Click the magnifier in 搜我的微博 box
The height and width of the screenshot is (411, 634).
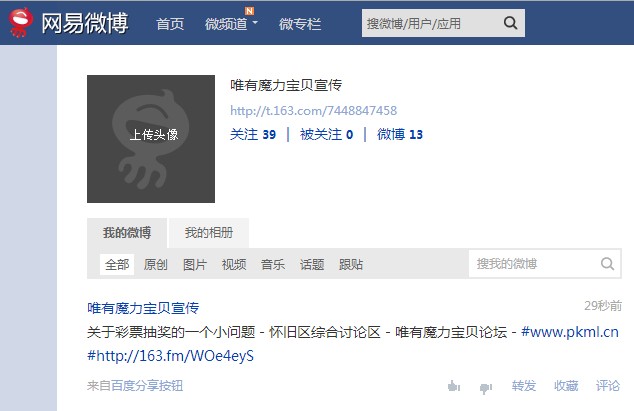(607, 264)
